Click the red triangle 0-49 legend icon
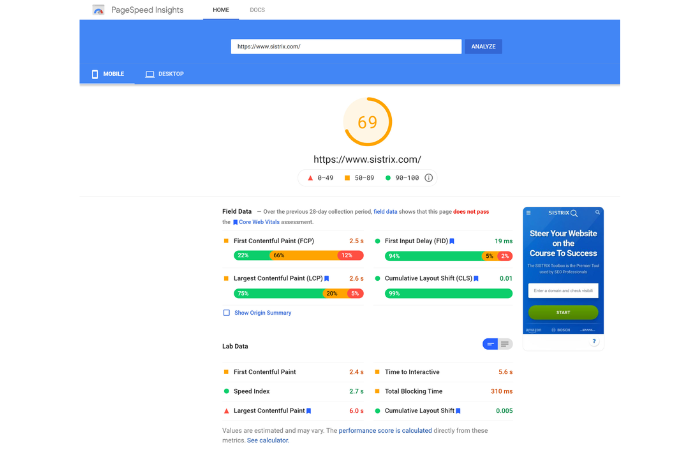Screen dimensions: 700x450 tap(310, 178)
